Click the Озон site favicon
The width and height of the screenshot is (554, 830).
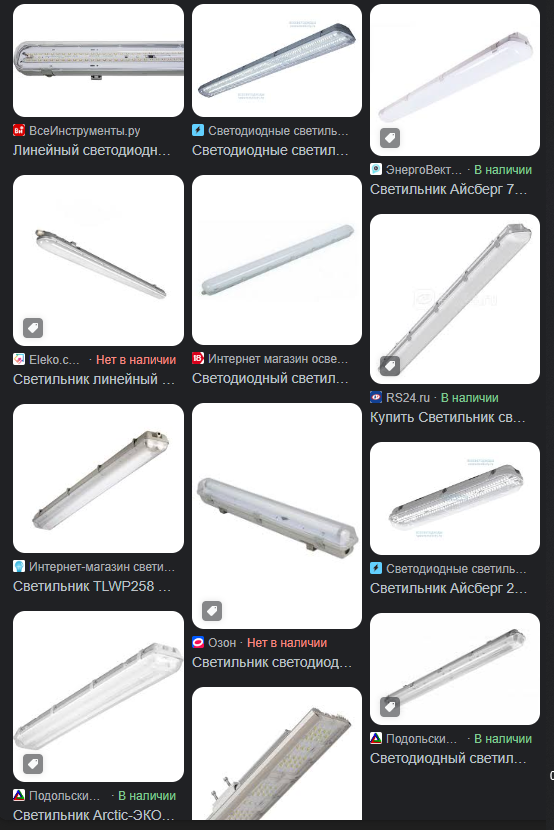198,643
